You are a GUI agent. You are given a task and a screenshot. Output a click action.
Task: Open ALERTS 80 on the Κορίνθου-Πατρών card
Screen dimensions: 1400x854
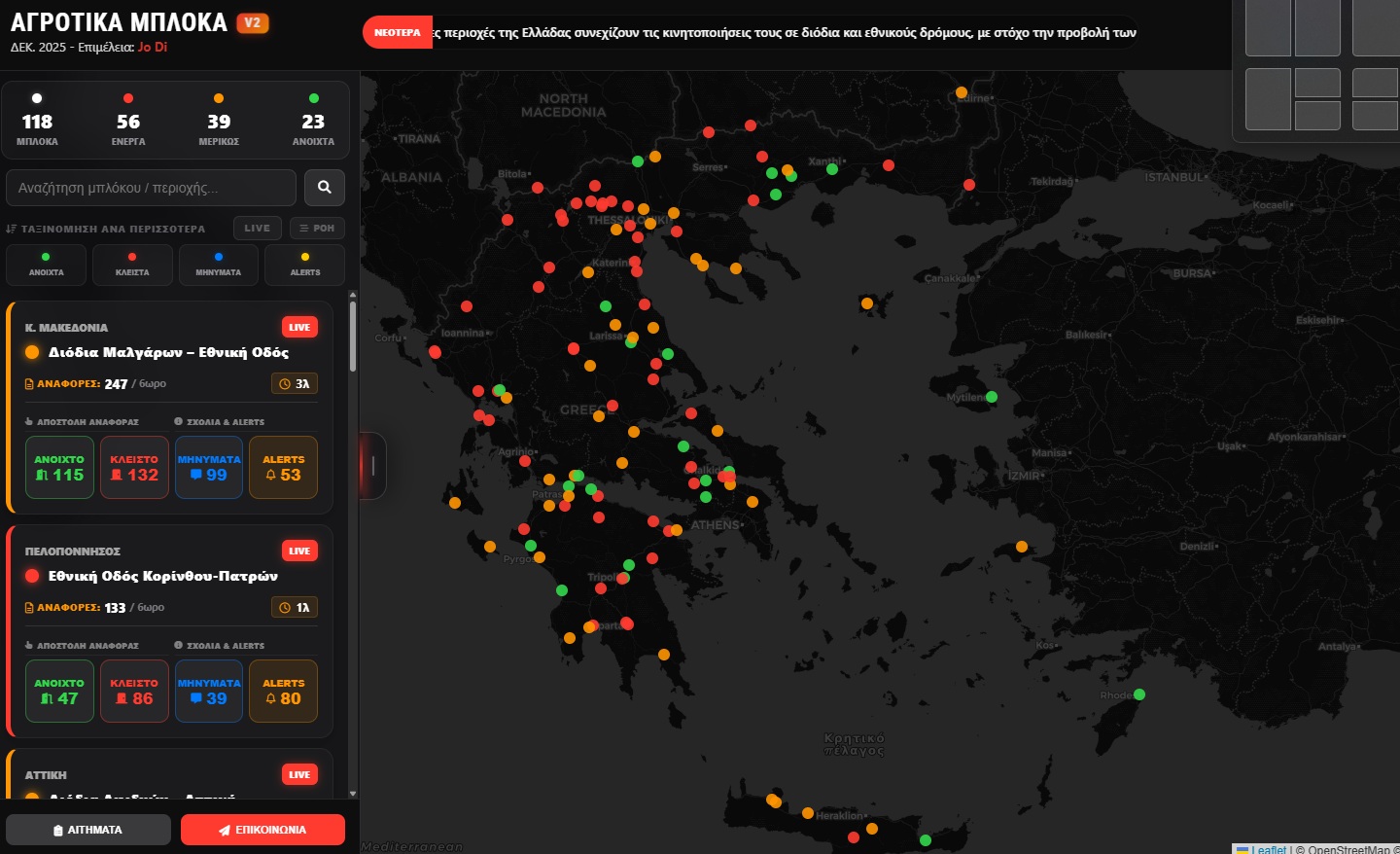coord(284,692)
